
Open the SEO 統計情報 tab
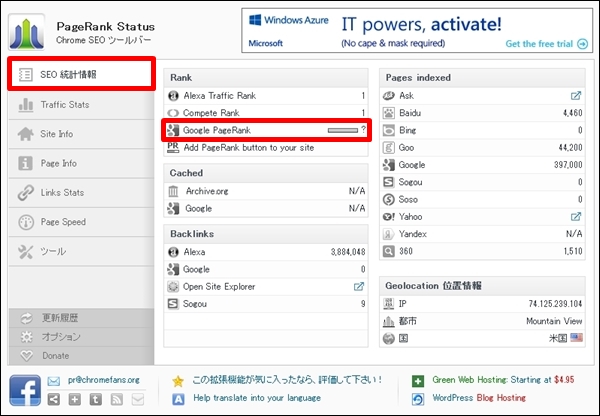click(x=81, y=74)
